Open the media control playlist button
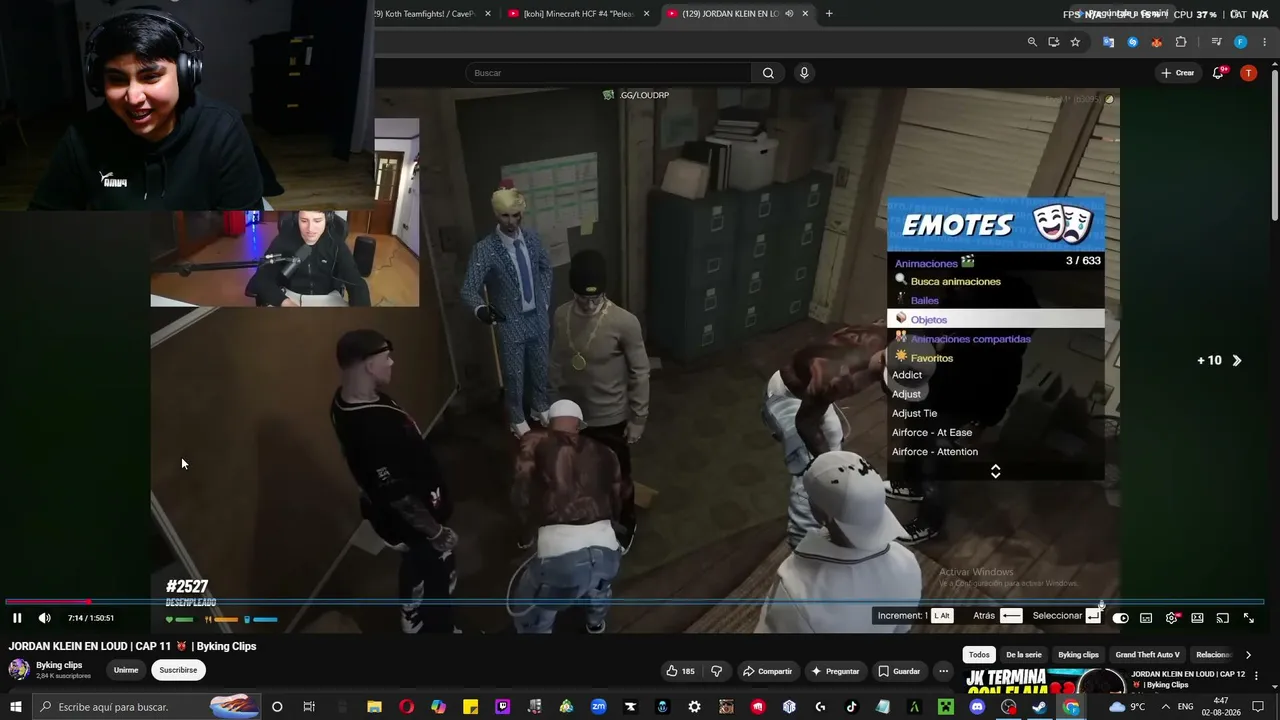The height and width of the screenshot is (720, 1280). coord(1216,42)
